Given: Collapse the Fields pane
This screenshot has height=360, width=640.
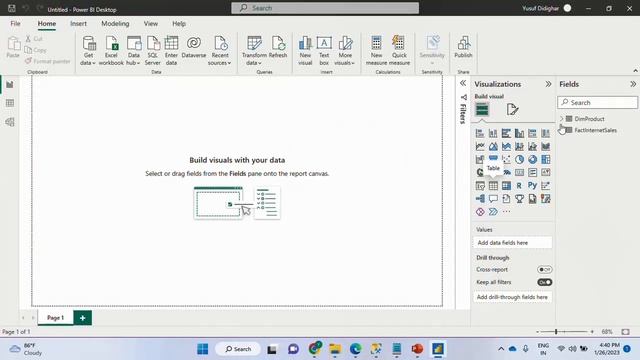Looking at the screenshot, I should coord(633,84).
